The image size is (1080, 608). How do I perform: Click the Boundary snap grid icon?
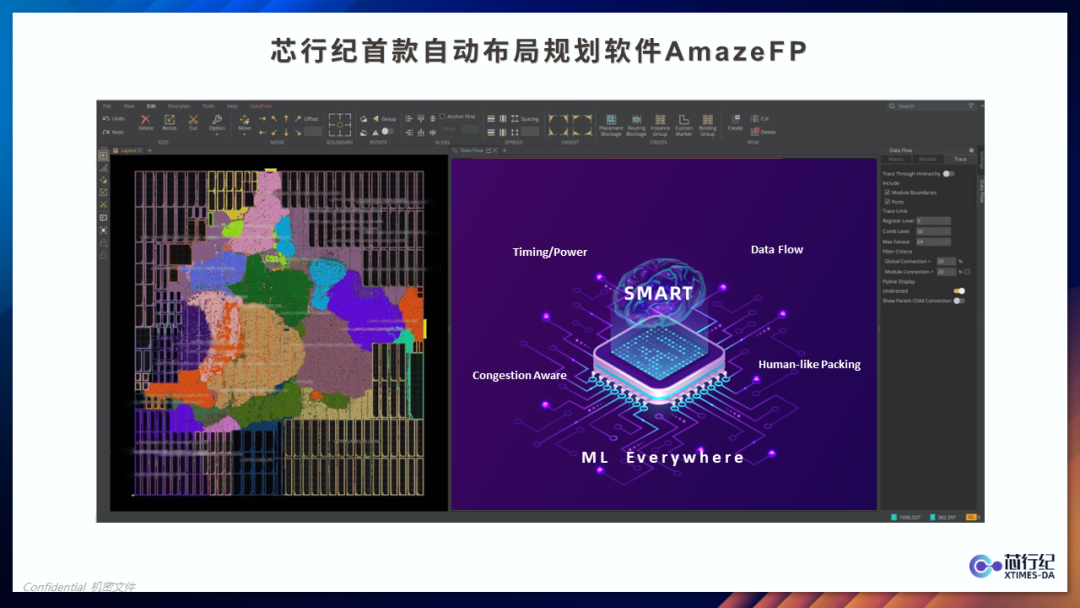point(340,125)
